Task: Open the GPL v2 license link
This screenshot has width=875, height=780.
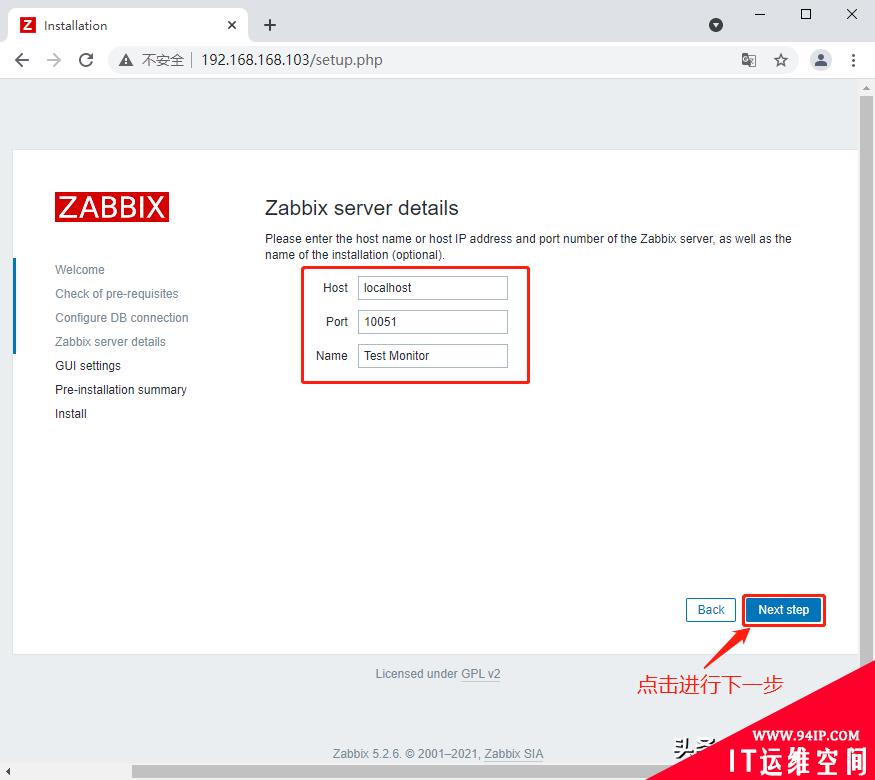Action: click(x=480, y=674)
